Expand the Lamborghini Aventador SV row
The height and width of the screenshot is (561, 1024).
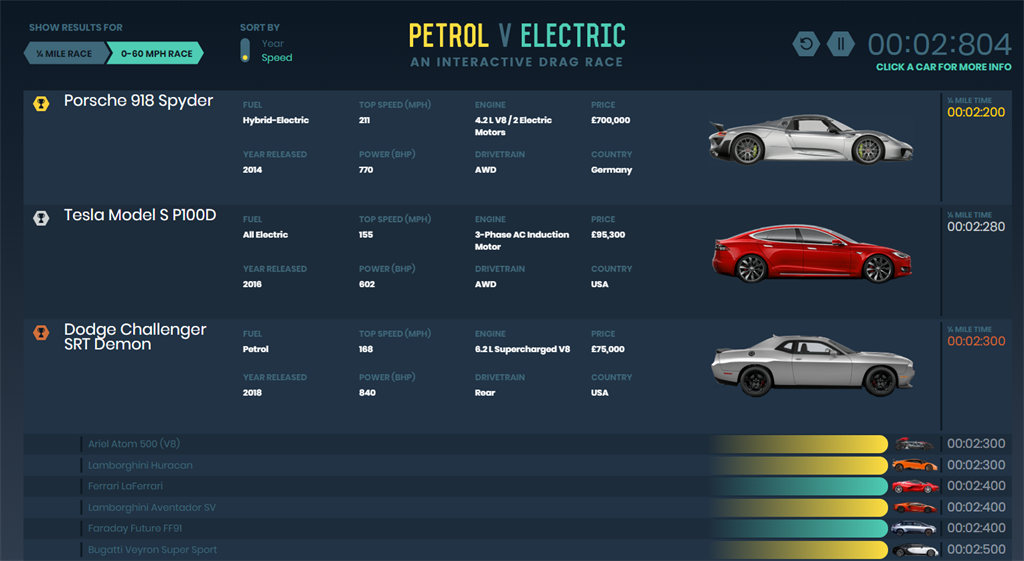151,507
